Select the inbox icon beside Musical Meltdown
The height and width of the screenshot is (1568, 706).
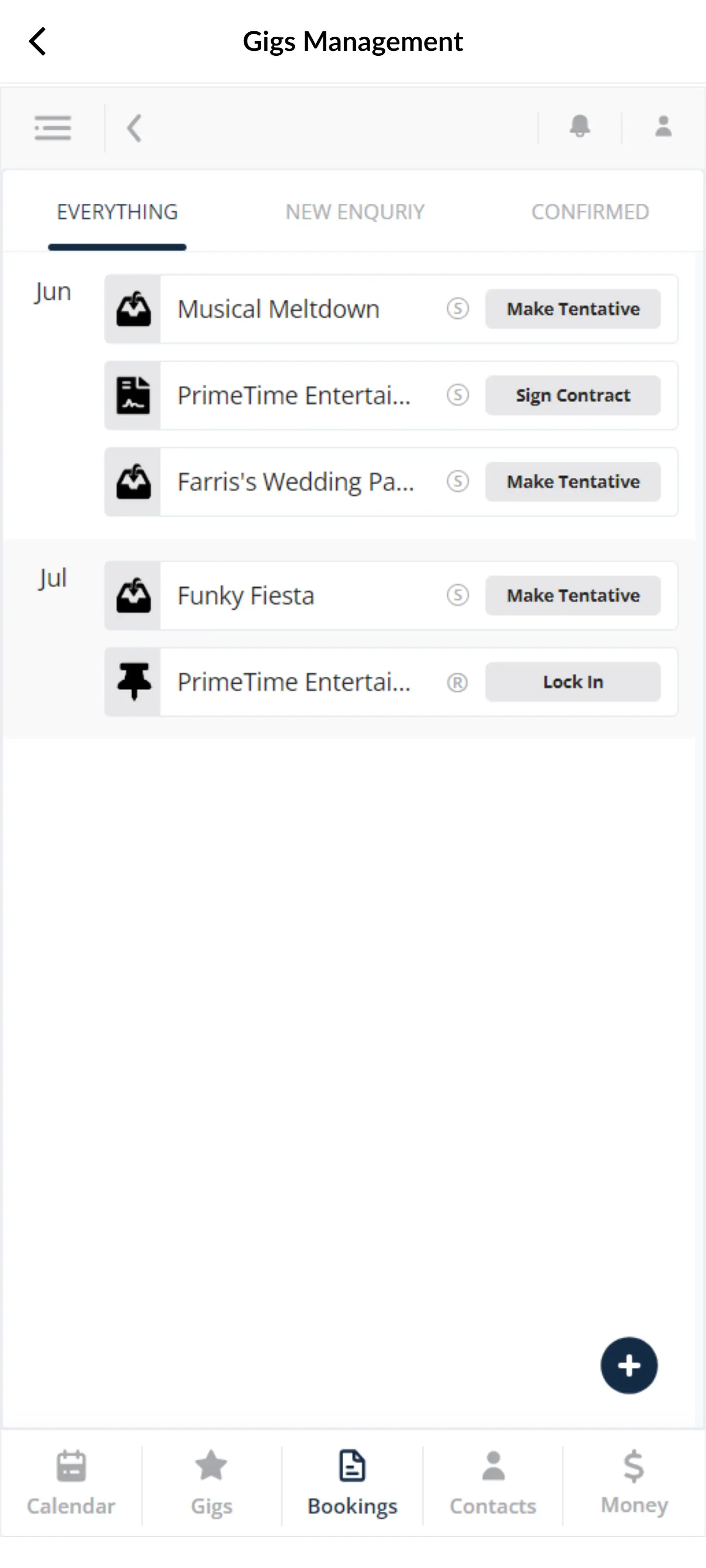point(133,309)
